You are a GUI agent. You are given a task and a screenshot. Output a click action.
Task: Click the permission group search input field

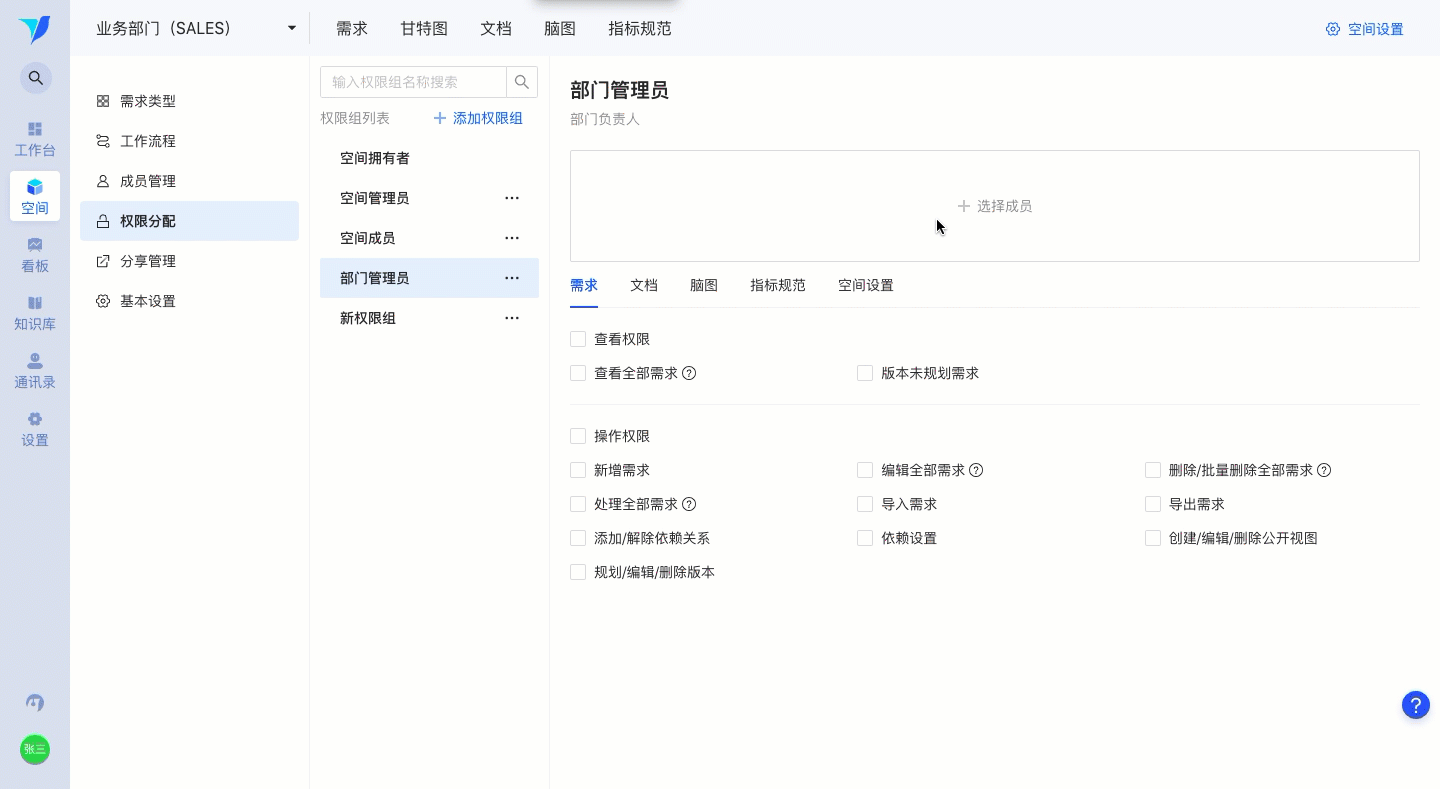coord(413,81)
